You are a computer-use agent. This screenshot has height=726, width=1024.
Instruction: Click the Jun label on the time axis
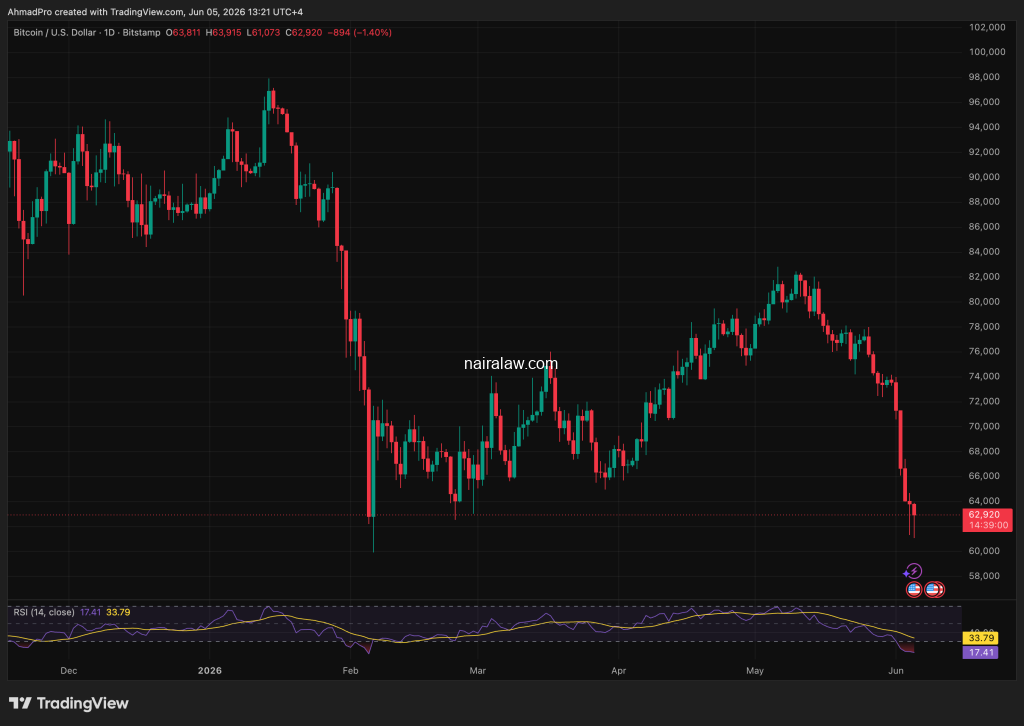(x=896, y=671)
